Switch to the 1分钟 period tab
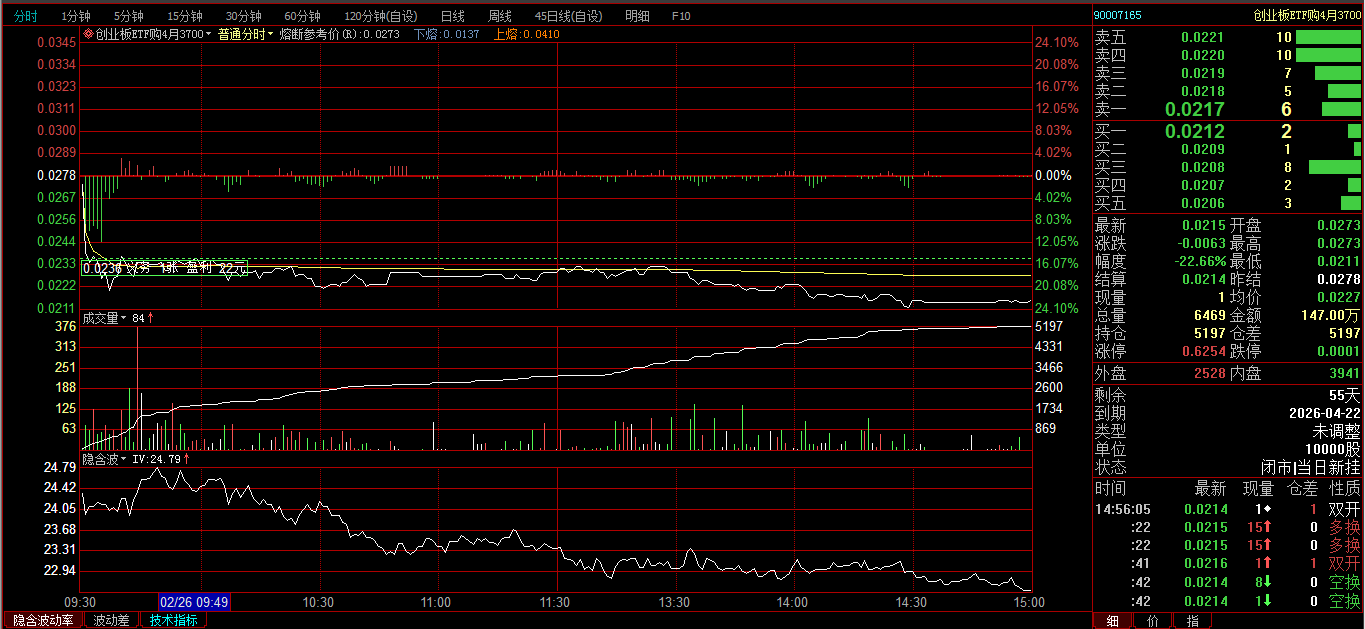 75,16
